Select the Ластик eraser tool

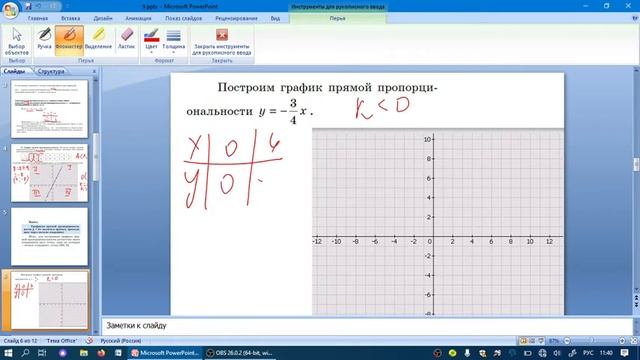point(127,41)
